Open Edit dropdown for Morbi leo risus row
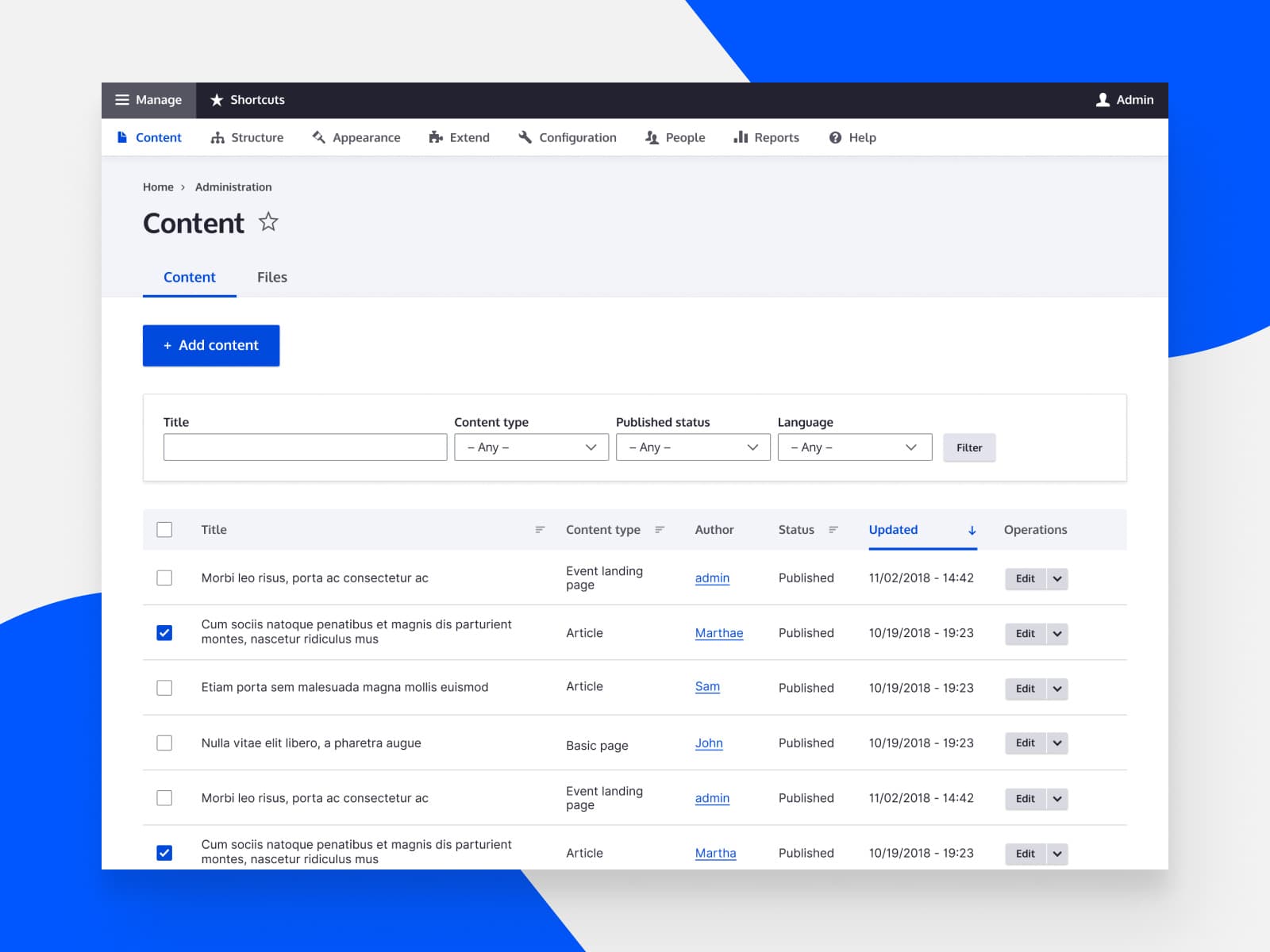 click(1056, 578)
